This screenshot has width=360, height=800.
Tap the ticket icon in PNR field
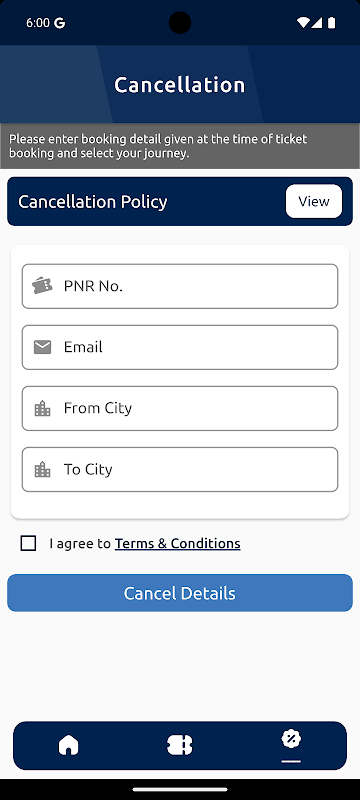[x=42, y=286]
